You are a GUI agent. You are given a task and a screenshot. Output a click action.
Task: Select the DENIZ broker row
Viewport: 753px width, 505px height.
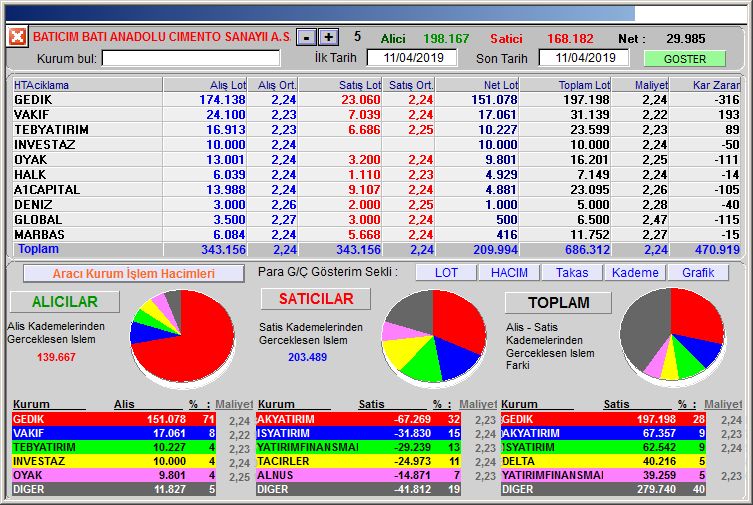click(x=376, y=204)
